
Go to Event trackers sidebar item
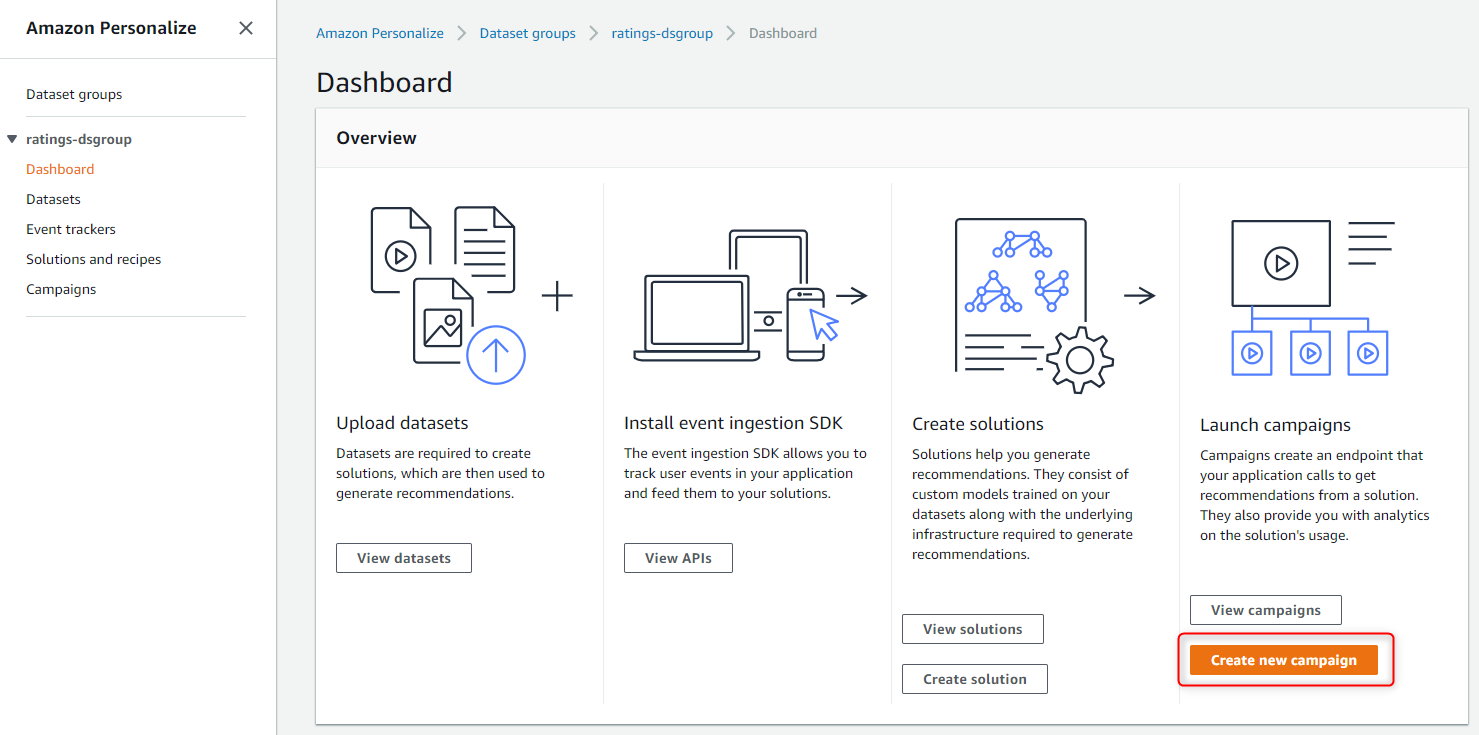point(71,229)
